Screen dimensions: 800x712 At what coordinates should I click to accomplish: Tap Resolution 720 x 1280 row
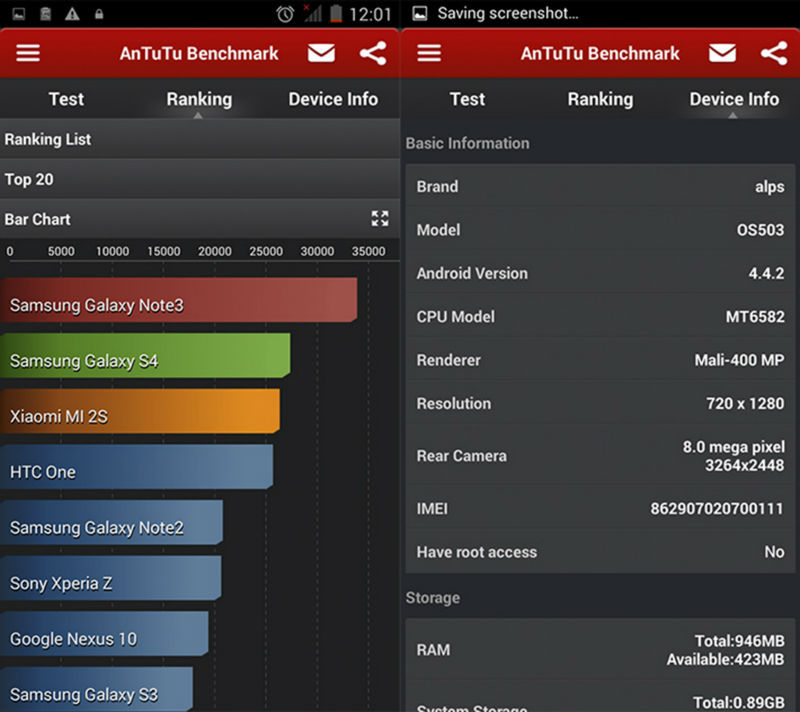click(600, 403)
